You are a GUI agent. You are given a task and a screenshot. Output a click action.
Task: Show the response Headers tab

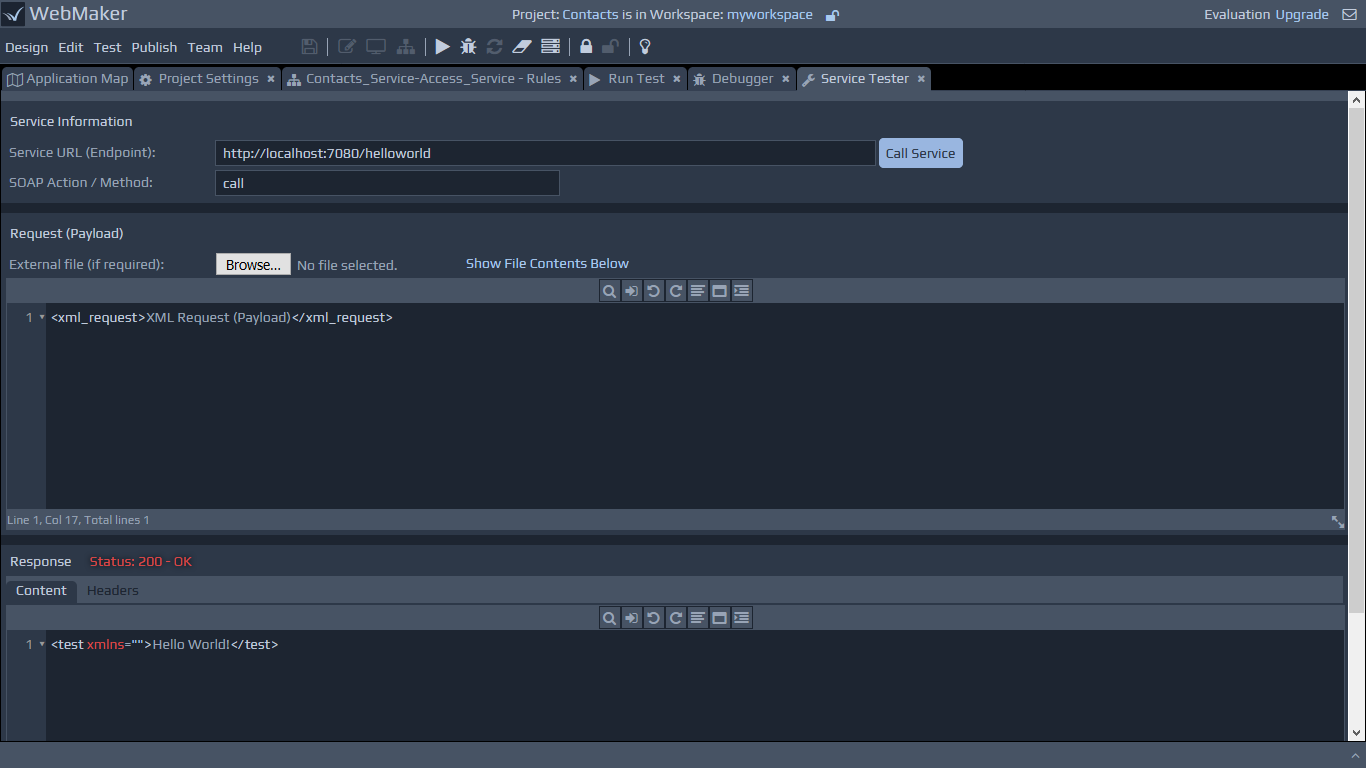pos(113,590)
